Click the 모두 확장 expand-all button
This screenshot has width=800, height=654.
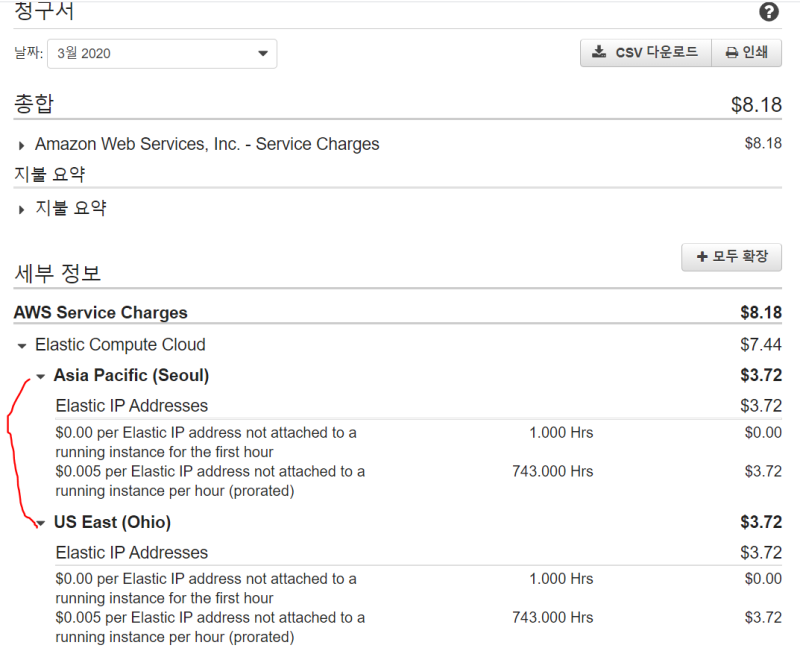(731, 257)
